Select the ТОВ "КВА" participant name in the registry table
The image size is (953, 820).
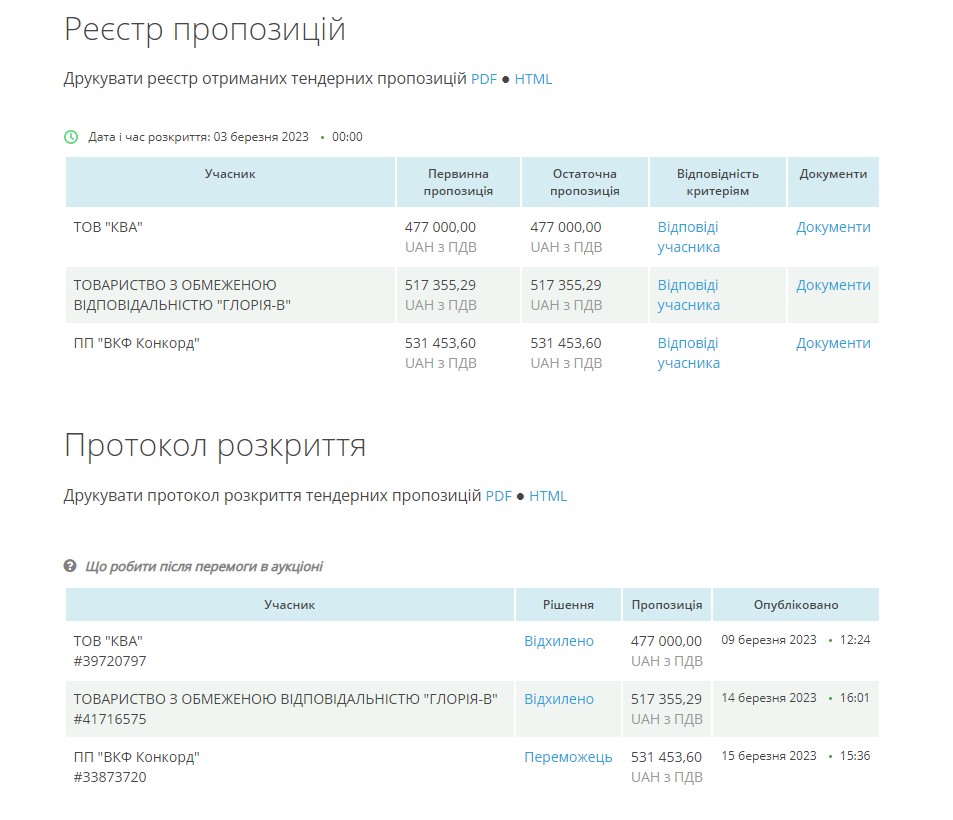tap(108, 227)
